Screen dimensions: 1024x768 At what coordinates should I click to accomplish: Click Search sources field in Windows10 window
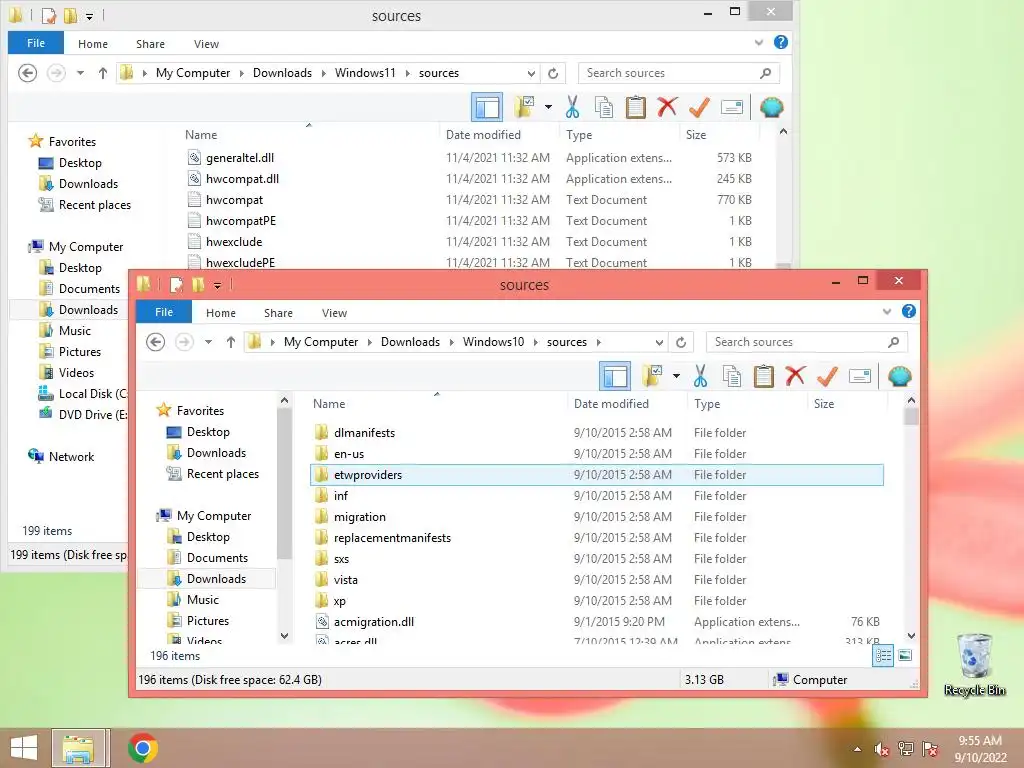[807, 342]
